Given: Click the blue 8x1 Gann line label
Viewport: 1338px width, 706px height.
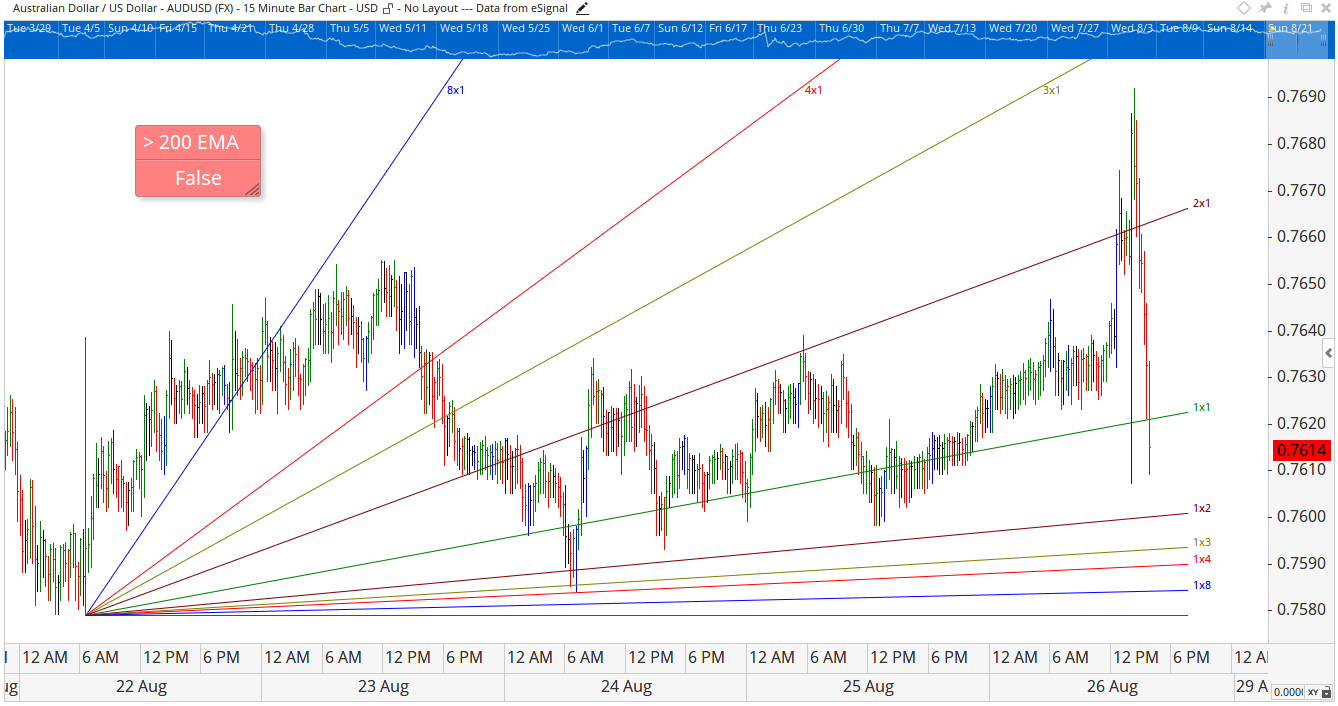Looking at the screenshot, I should (x=456, y=90).
